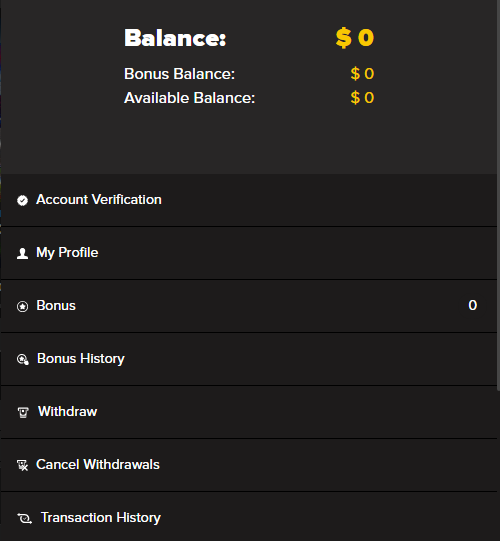Click the bonus count number 0
Viewport: 500px width, 541px height.
(x=473, y=305)
